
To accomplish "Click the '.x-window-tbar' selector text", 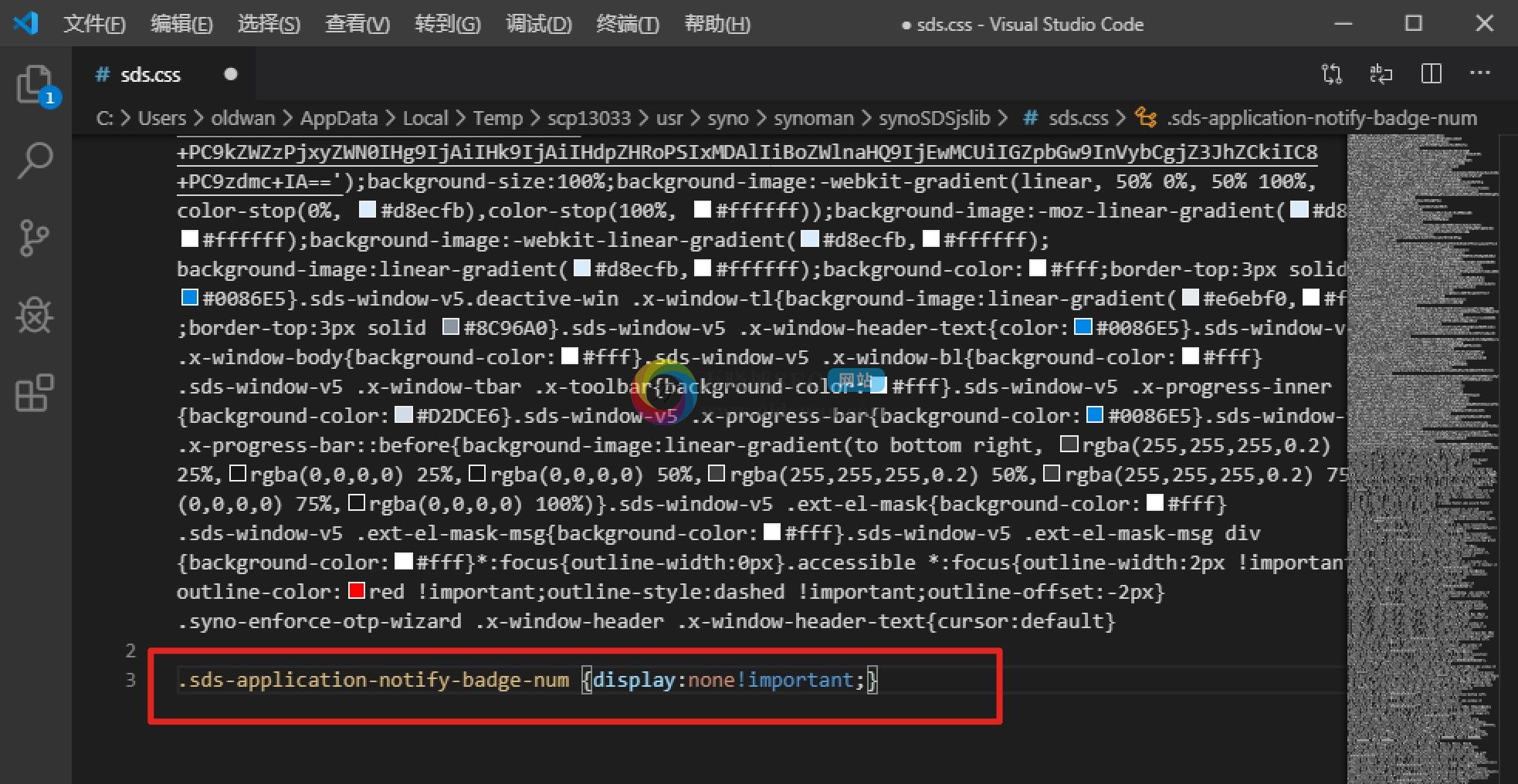I will [x=439, y=387].
